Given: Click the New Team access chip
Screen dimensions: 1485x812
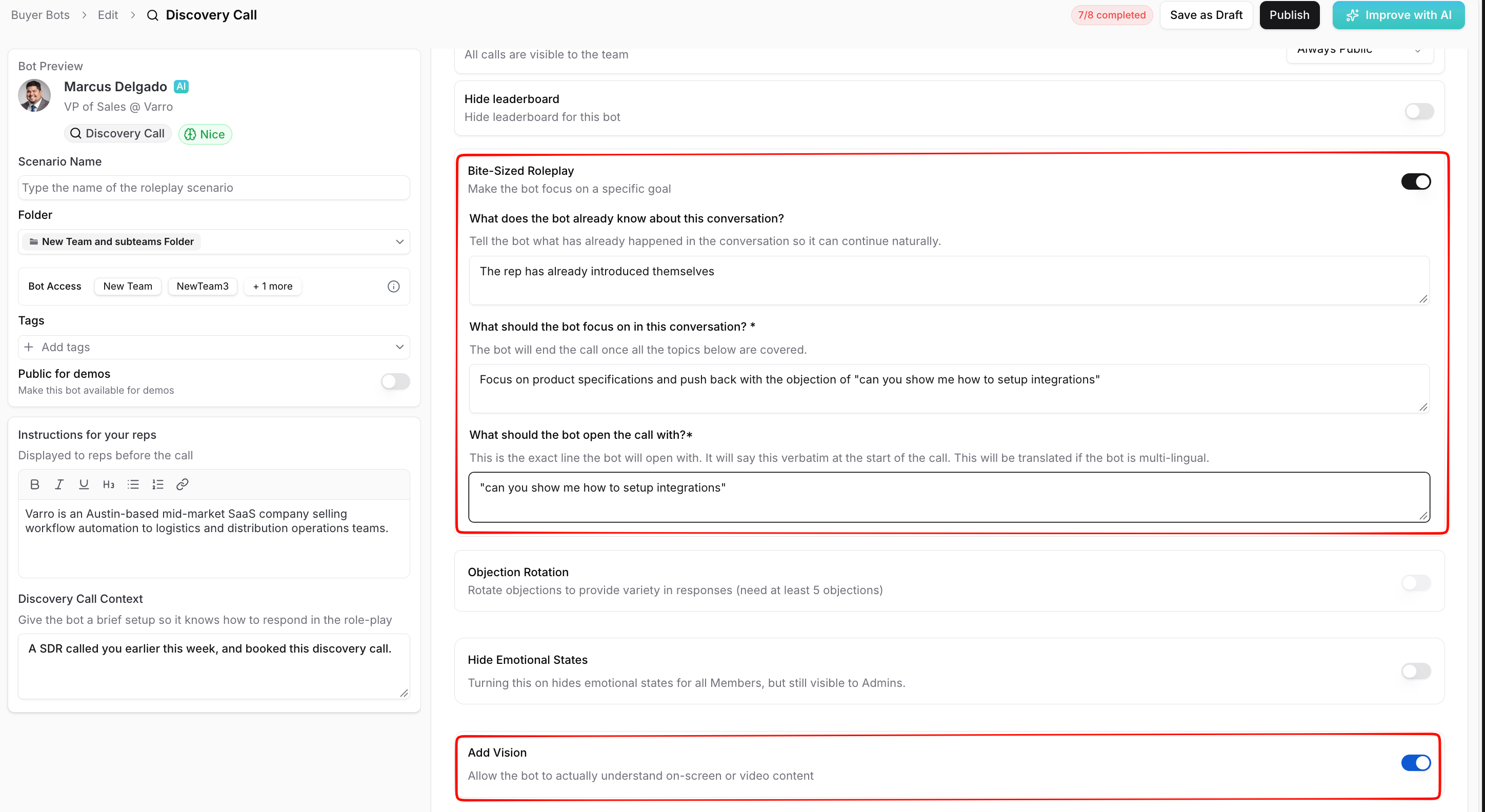Looking at the screenshot, I should pos(127,287).
